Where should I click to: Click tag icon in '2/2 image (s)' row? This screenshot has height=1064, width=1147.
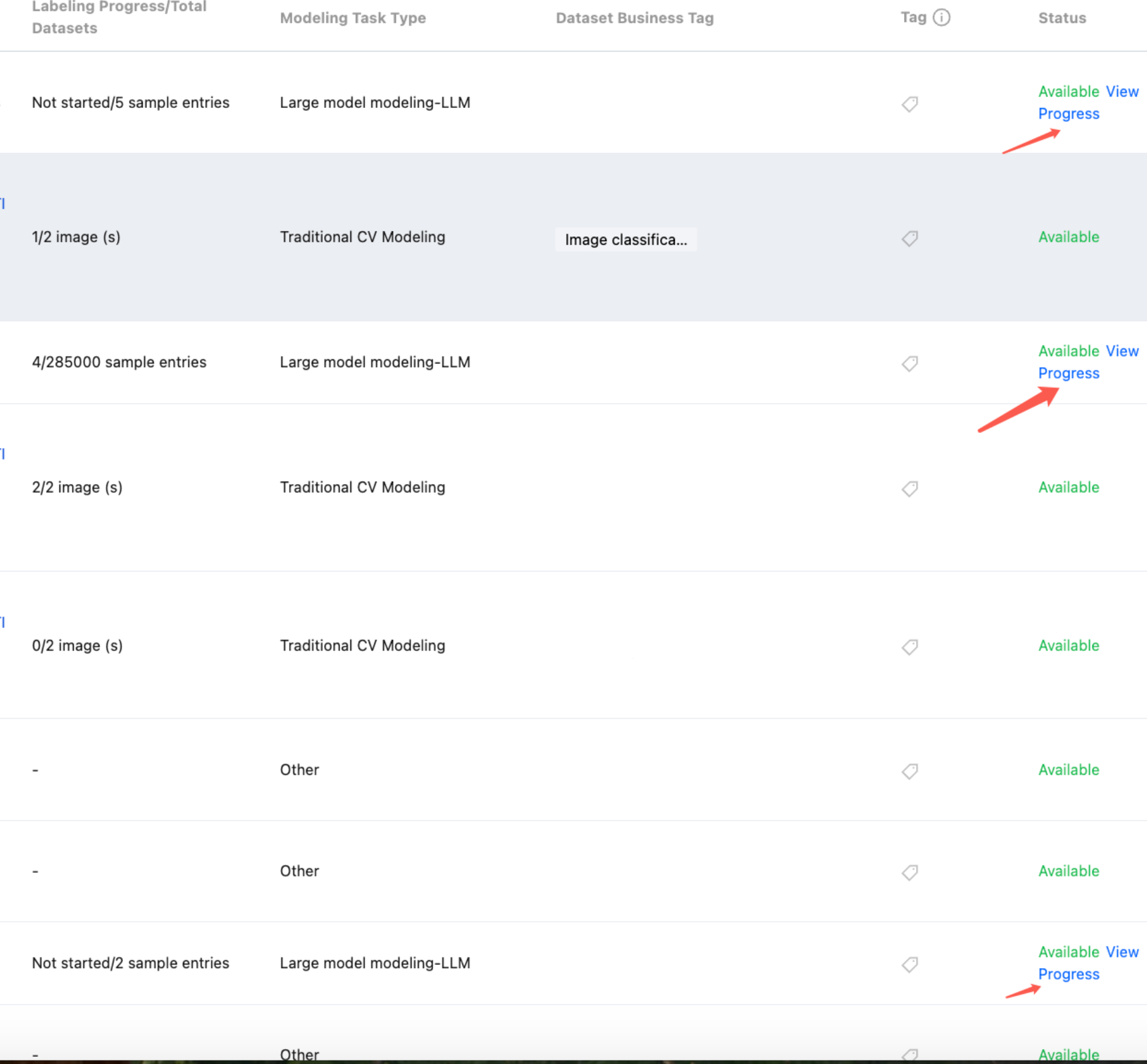tap(909, 488)
